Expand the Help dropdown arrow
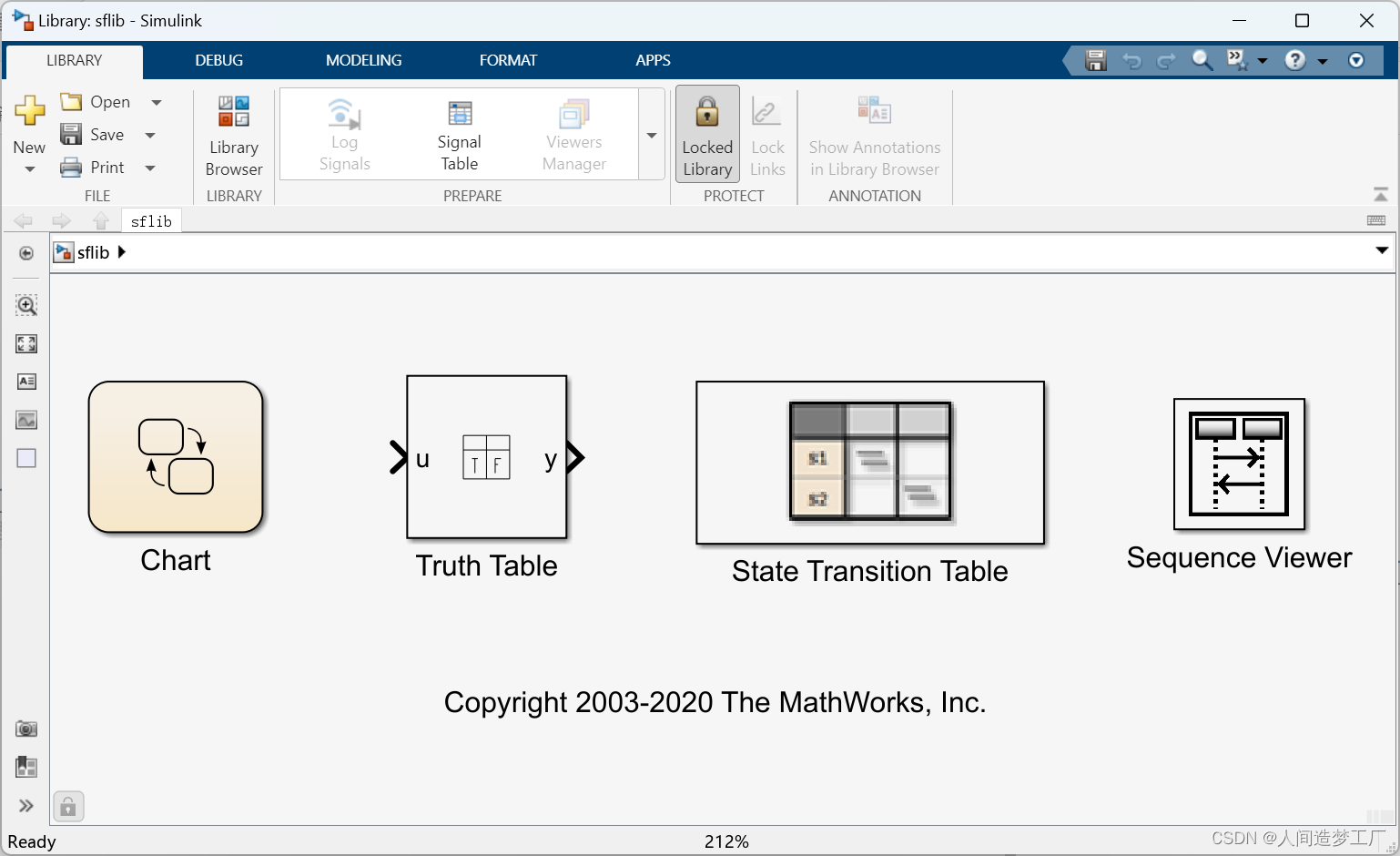This screenshot has height=856, width=1400. 1323,61
